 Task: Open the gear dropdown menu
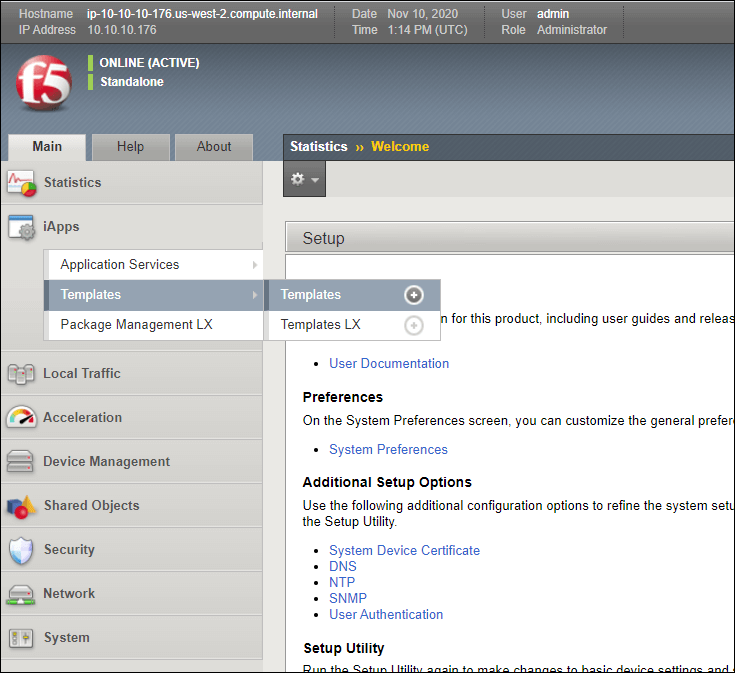point(304,180)
